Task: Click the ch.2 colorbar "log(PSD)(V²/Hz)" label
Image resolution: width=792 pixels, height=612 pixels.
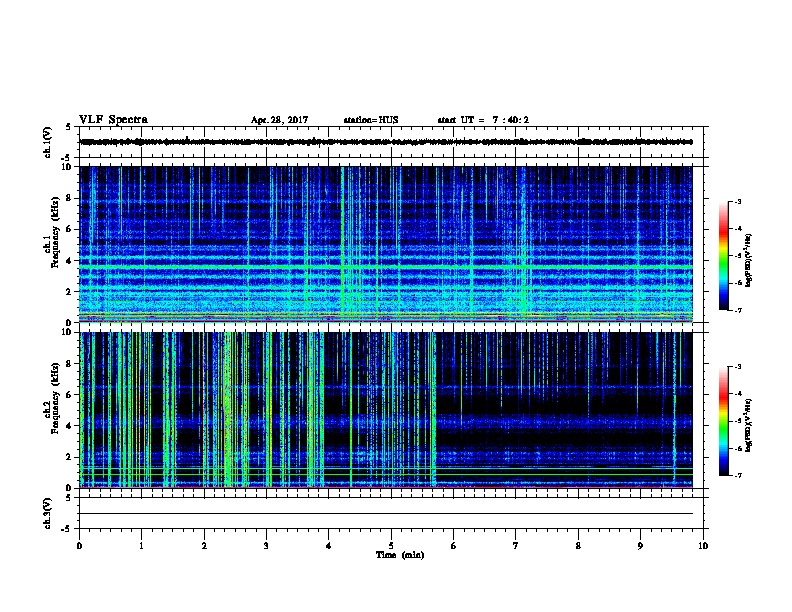Action: point(749,425)
